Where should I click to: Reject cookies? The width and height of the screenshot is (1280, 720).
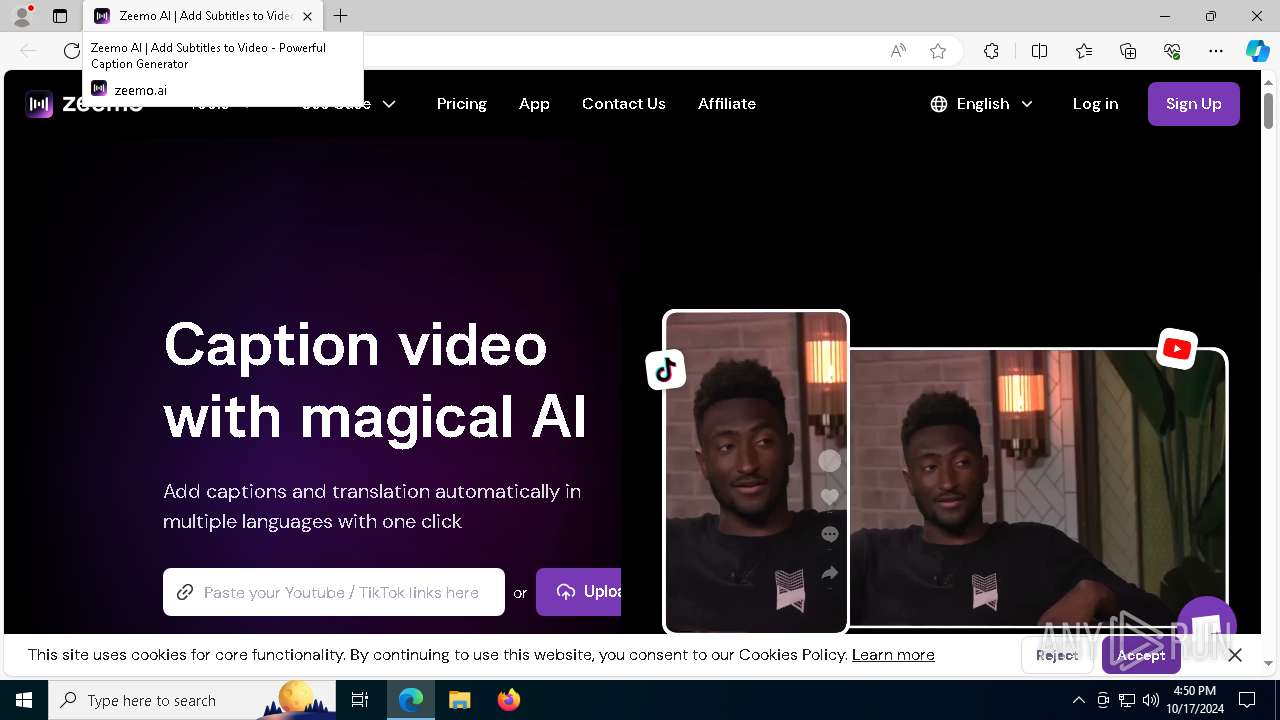[1057, 655]
